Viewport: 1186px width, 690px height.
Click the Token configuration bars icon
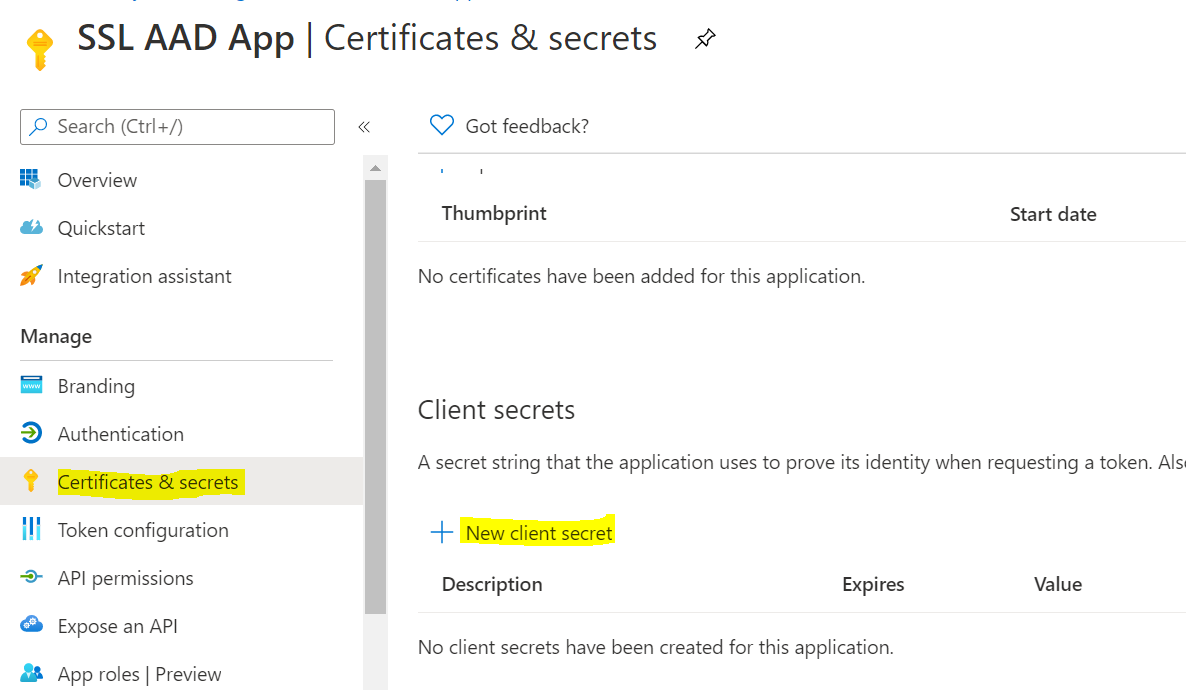[31, 529]
